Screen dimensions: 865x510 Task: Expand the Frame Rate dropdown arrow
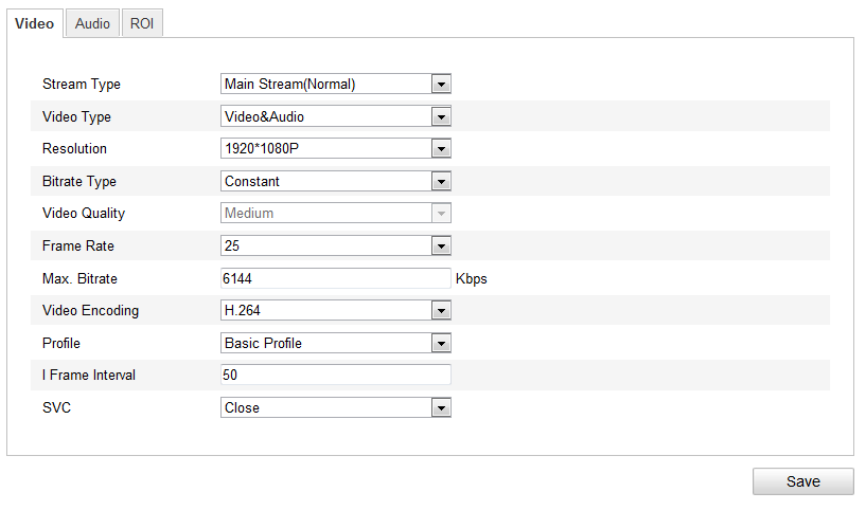coord(441,246)
